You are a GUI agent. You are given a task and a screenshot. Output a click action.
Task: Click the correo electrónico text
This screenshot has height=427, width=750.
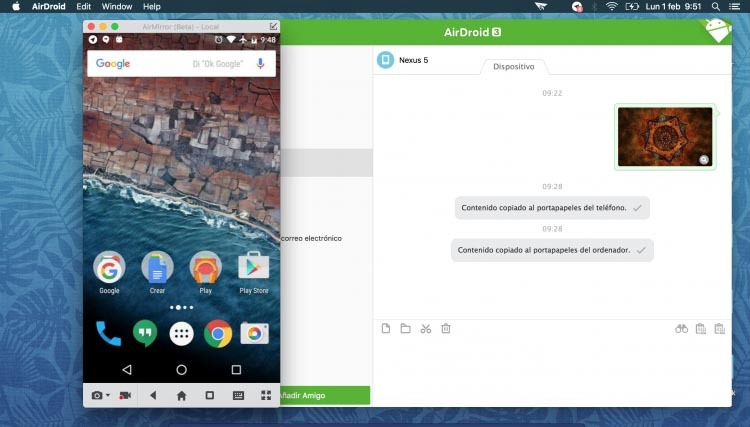pyautogui.click(x=311, y=238)
